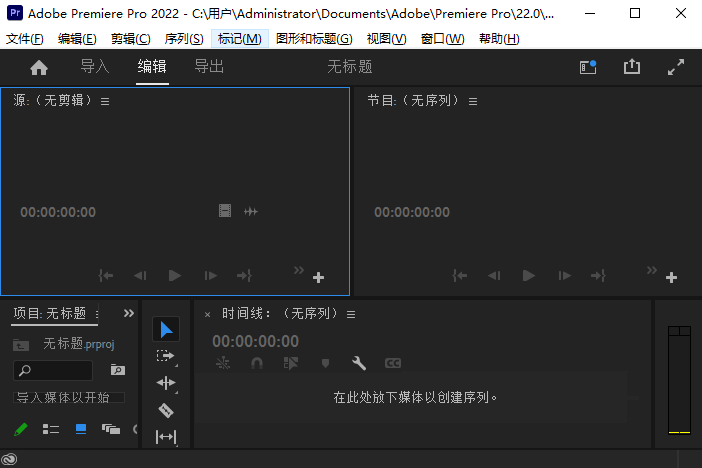Open Source monitor button editor plus
The height and width of the screenshot is (468, 702).
click(x=318, y=278)
